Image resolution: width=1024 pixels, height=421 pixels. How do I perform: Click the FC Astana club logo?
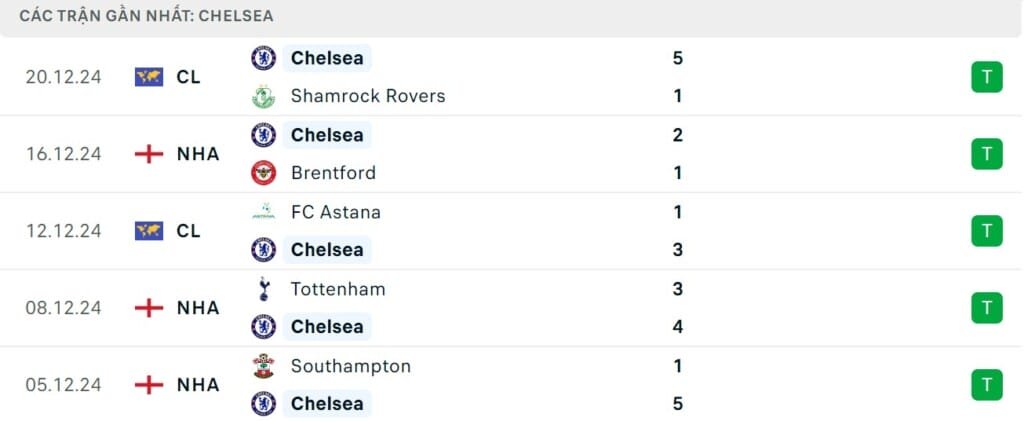263,212
